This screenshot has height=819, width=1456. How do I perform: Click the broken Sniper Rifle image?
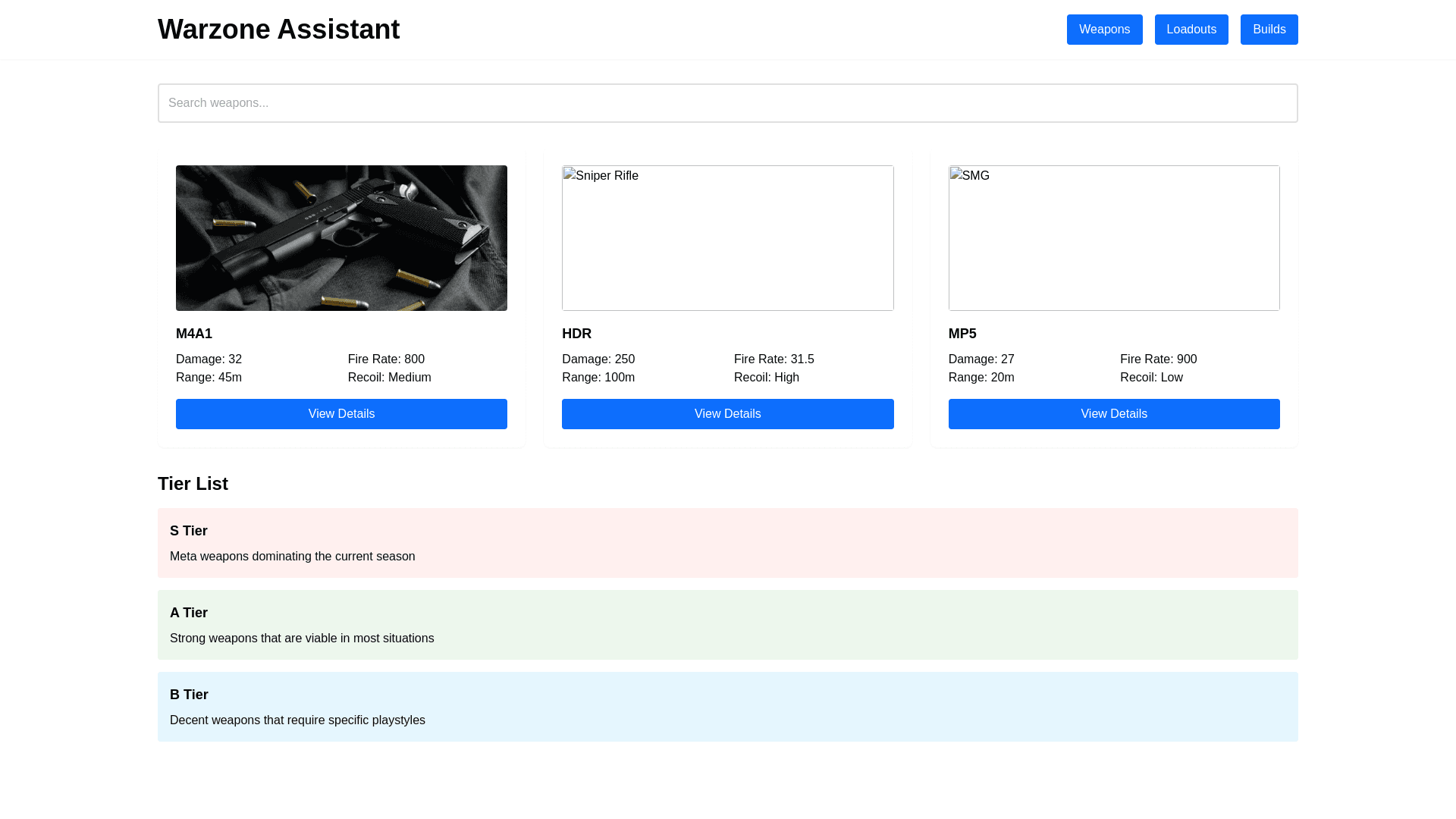[727, 238]
